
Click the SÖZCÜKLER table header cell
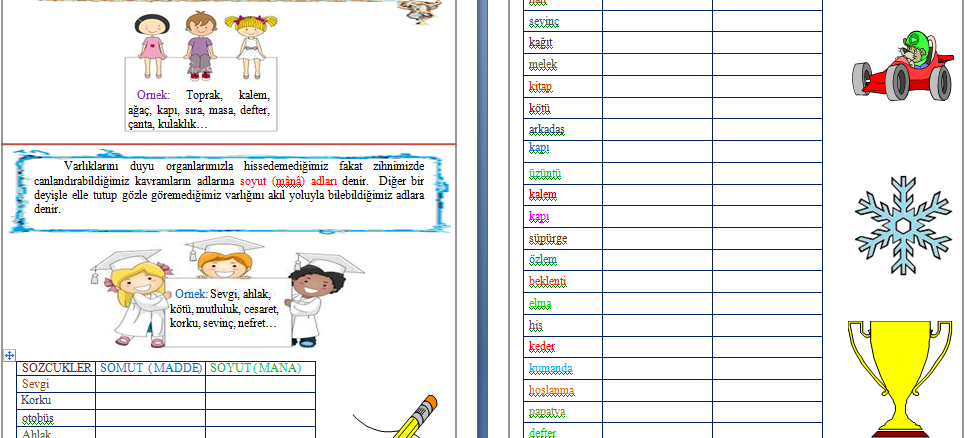(x=57, y=368)
